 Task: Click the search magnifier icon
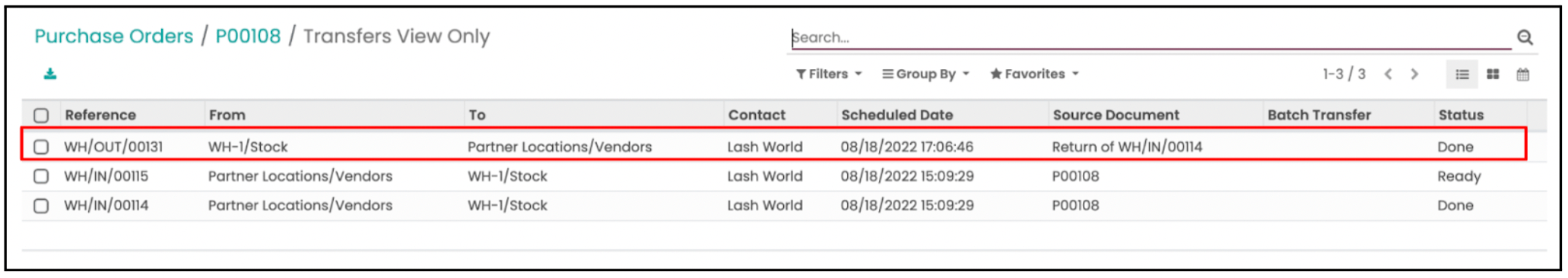[1525, 37]
